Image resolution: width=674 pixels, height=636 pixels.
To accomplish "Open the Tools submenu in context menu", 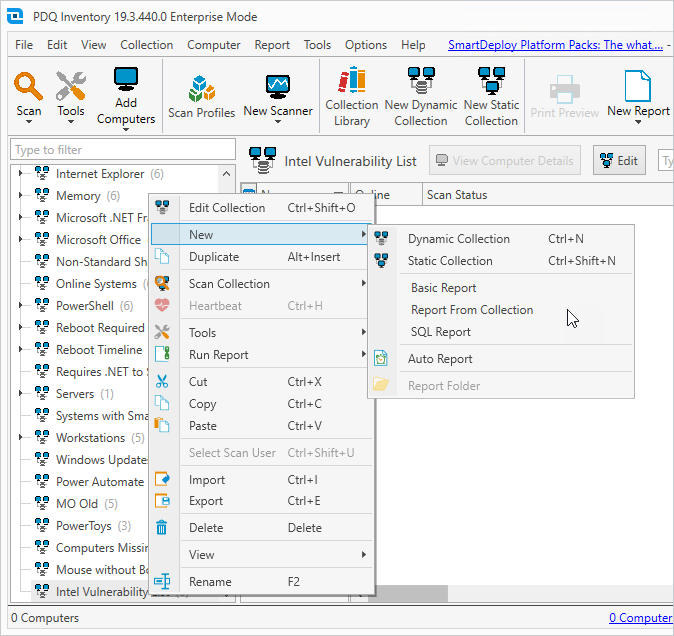I will [x=262, y=332].
